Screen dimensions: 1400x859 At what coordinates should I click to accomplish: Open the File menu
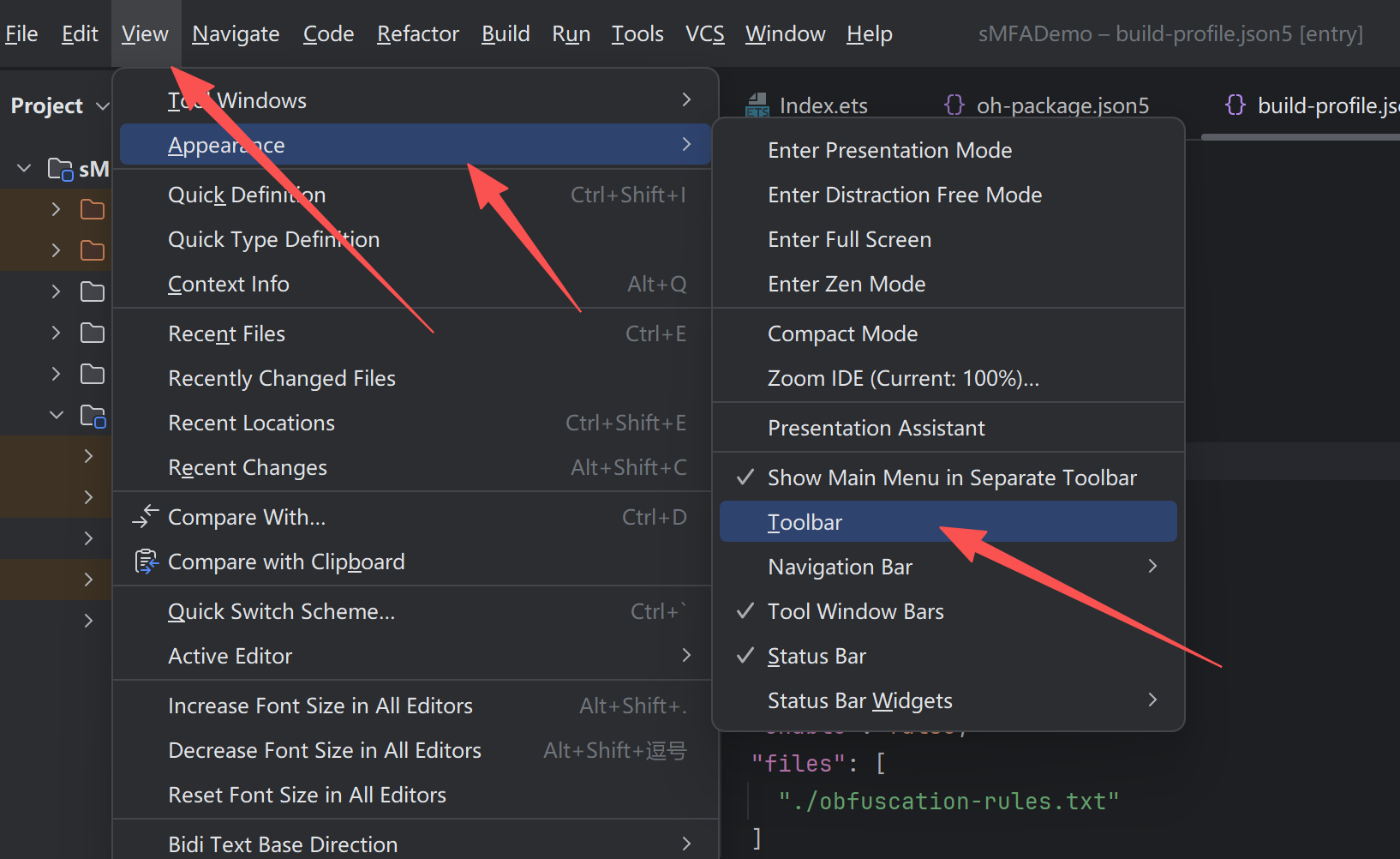point(21,33)
